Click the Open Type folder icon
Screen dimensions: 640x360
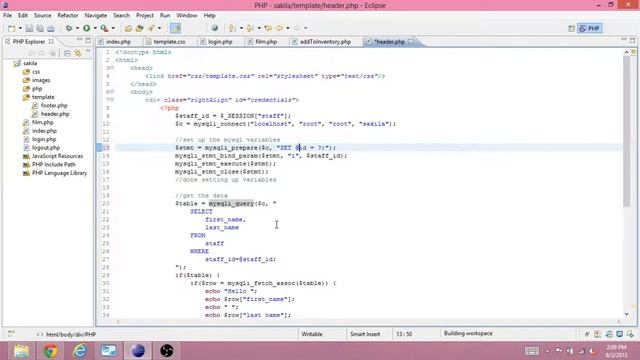tap(128, 28)
